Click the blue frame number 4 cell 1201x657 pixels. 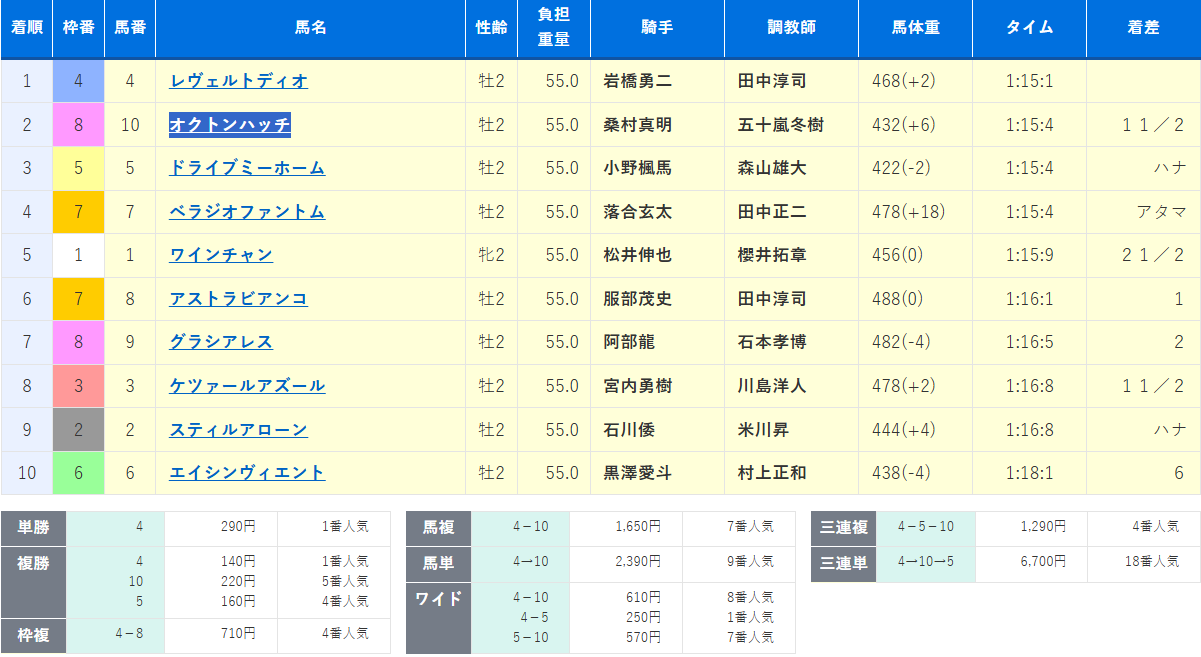click(79, 81)
